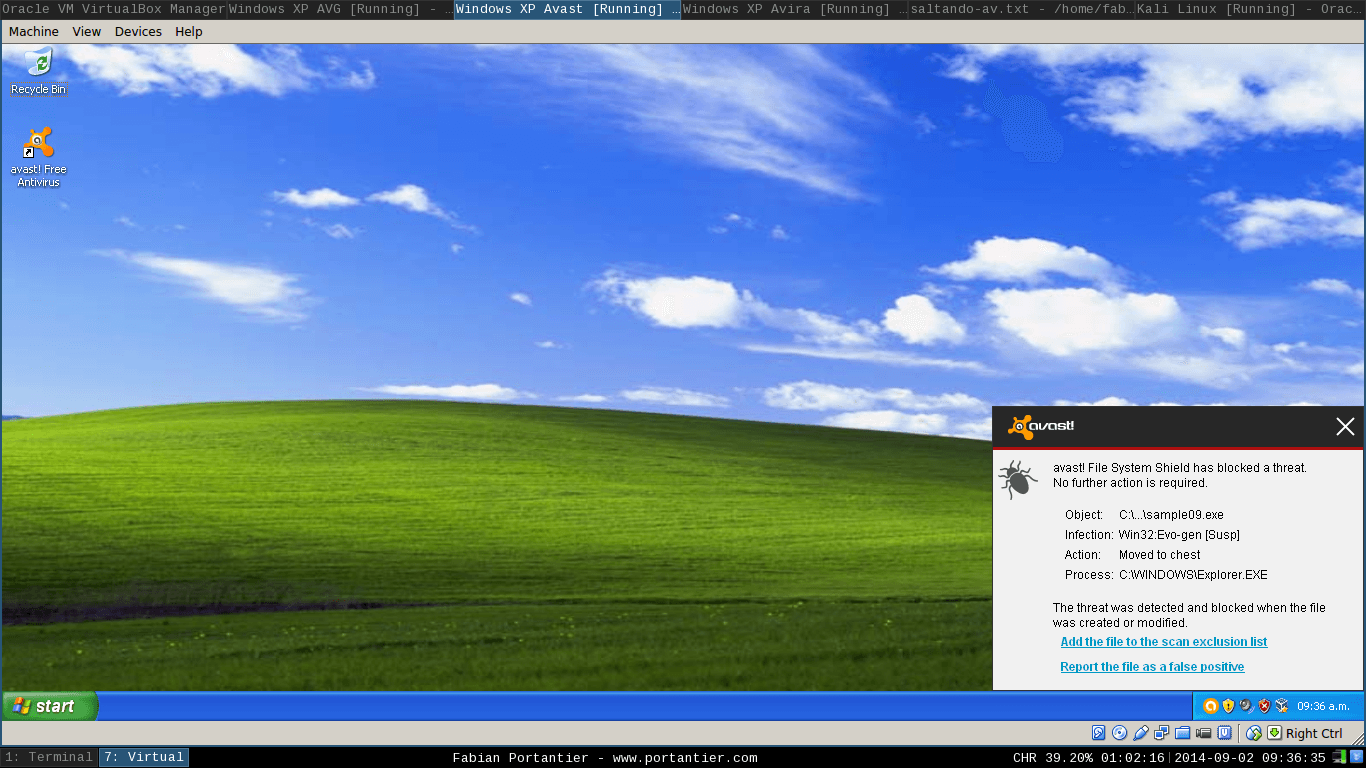The width and height of the screenshot is (1366, 768).
Task: Click the mouse integration status icon
Action: click(1253, 733)
